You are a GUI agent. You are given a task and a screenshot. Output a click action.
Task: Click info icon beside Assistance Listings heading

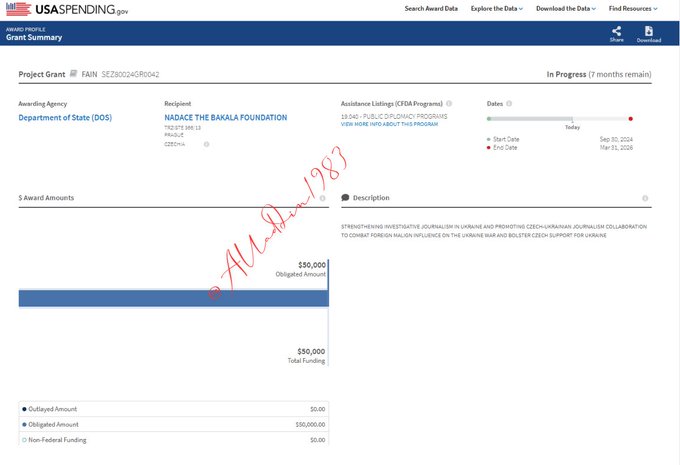(449, 103)
